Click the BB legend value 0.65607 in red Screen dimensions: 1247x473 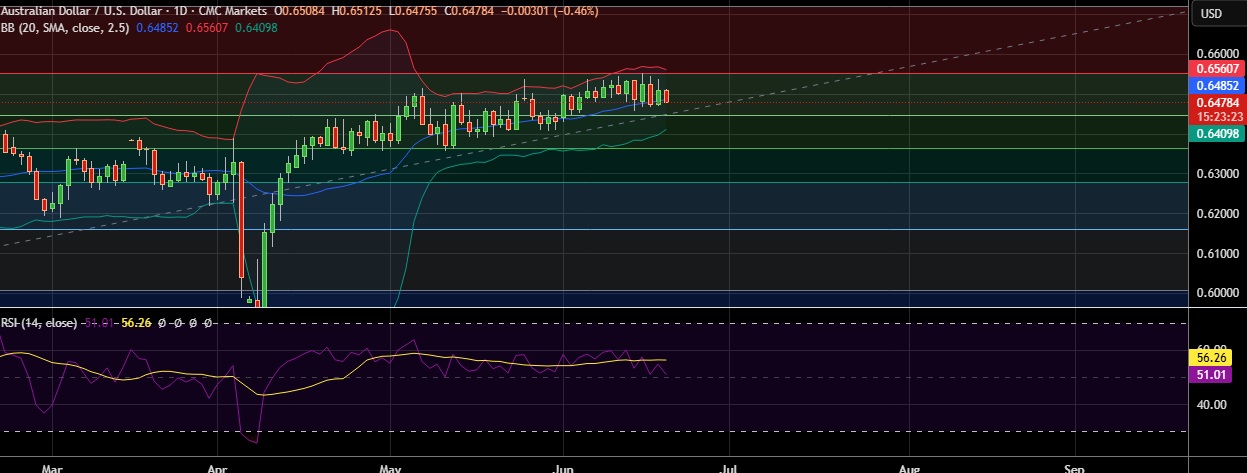208,28
